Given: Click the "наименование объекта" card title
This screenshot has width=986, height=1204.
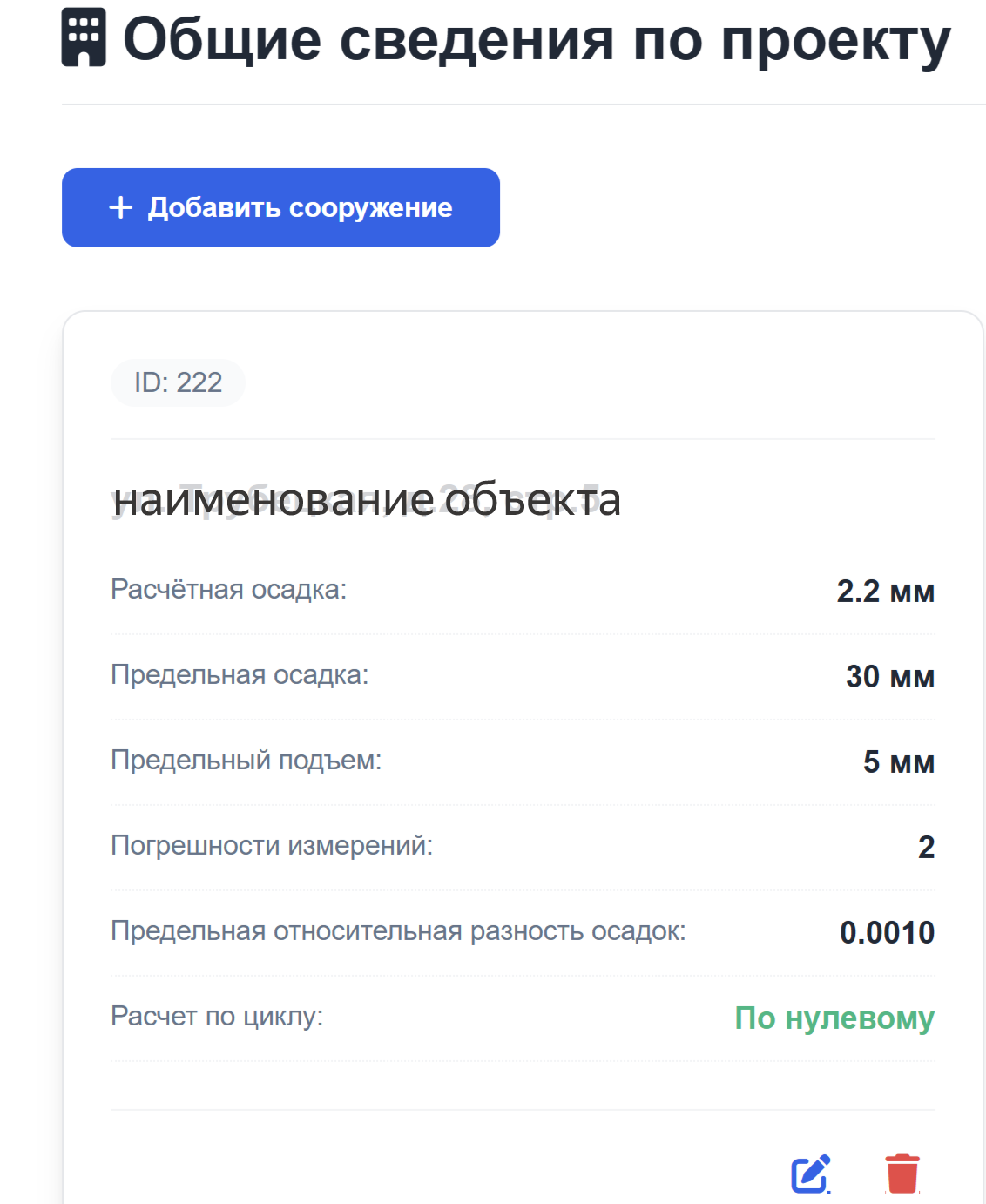Looking at the screenshot, I should pyautogui.click(x=367, y=500).
